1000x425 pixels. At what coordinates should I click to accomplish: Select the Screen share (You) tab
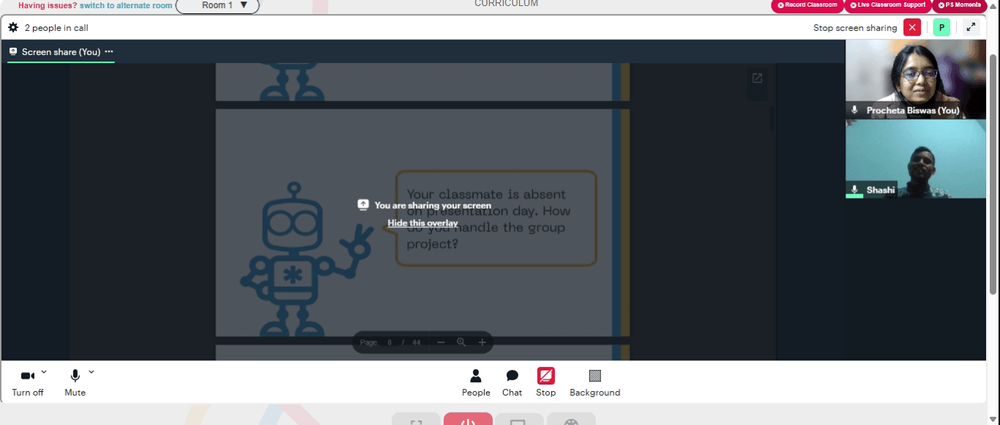coord(61,52)
